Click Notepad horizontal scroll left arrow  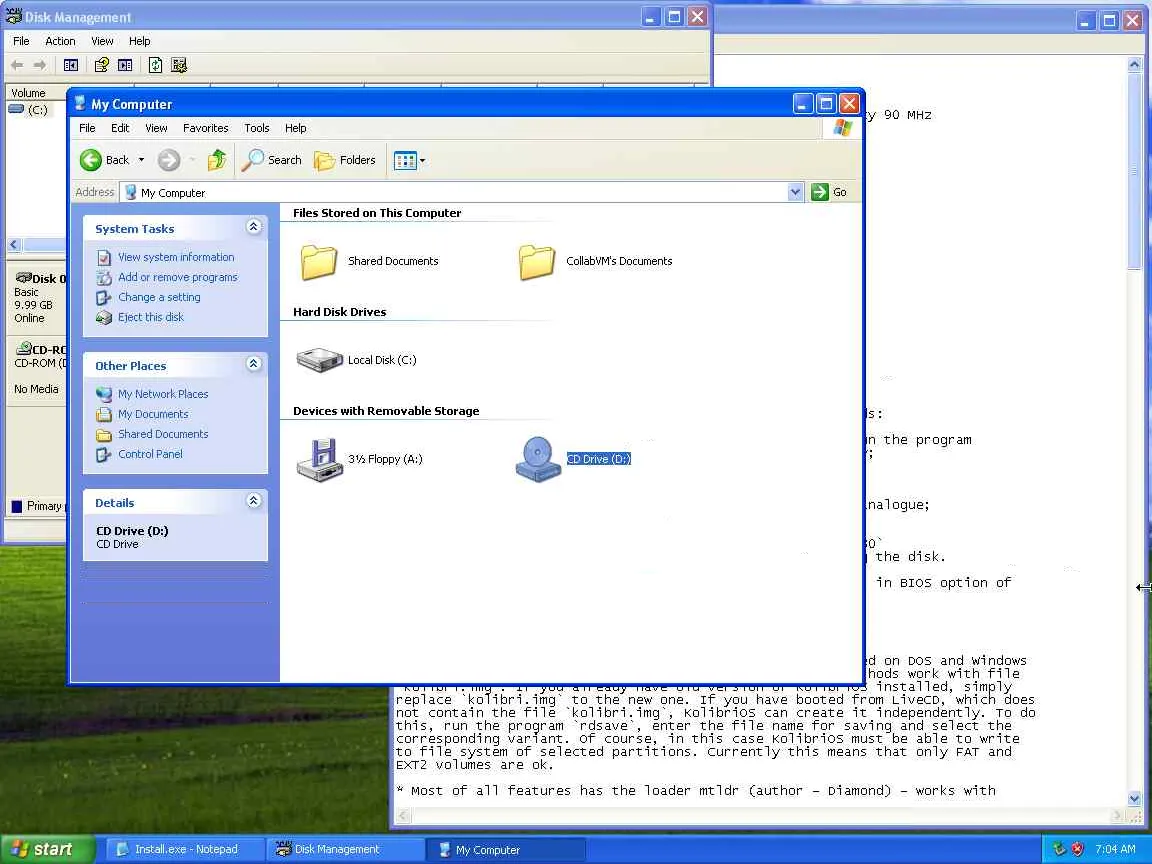(x=402, y=816)
